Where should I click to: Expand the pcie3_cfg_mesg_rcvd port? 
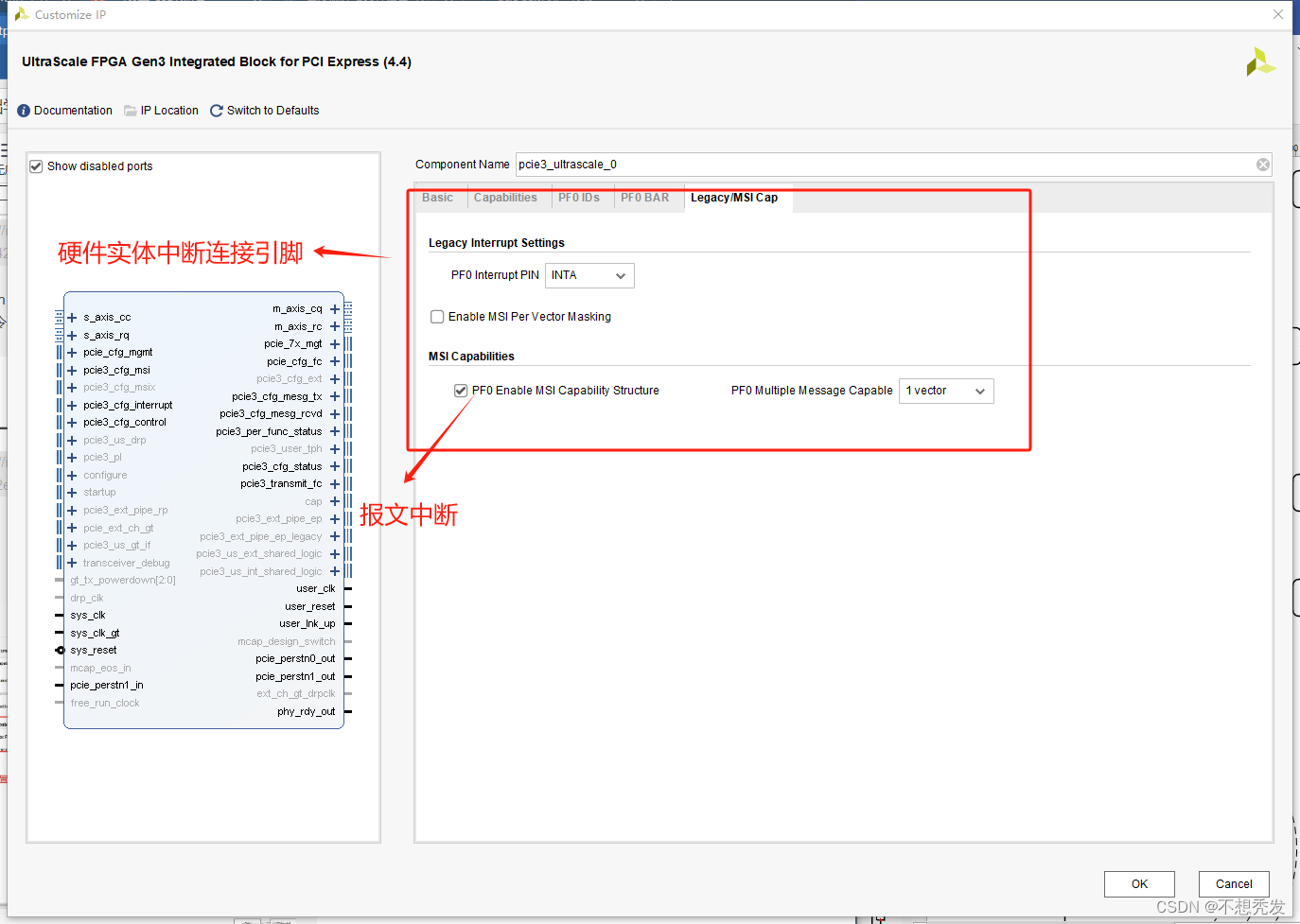[335, 414]
